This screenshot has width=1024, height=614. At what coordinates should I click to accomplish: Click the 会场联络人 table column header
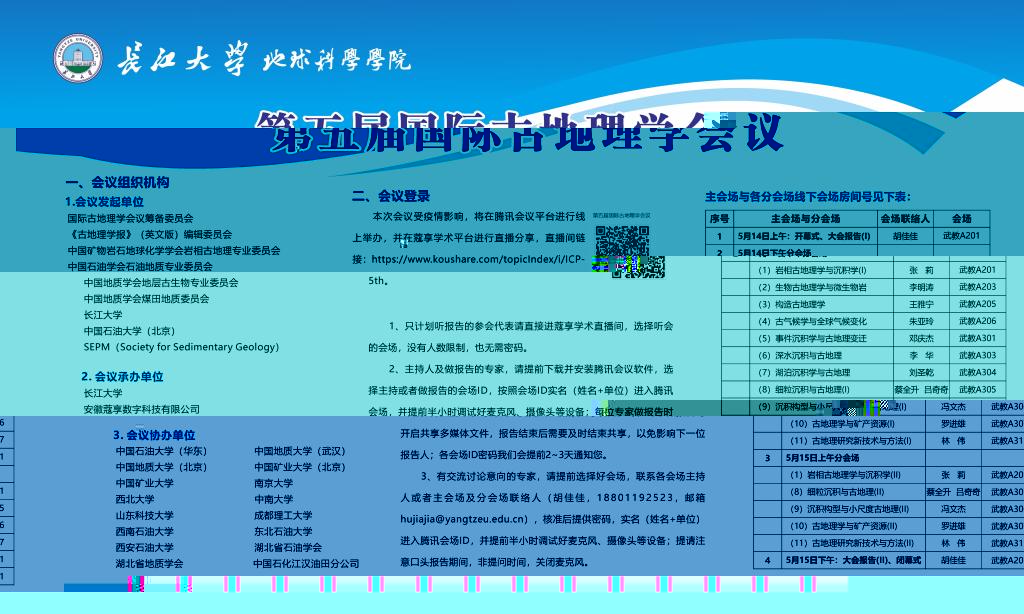point(906,218)
